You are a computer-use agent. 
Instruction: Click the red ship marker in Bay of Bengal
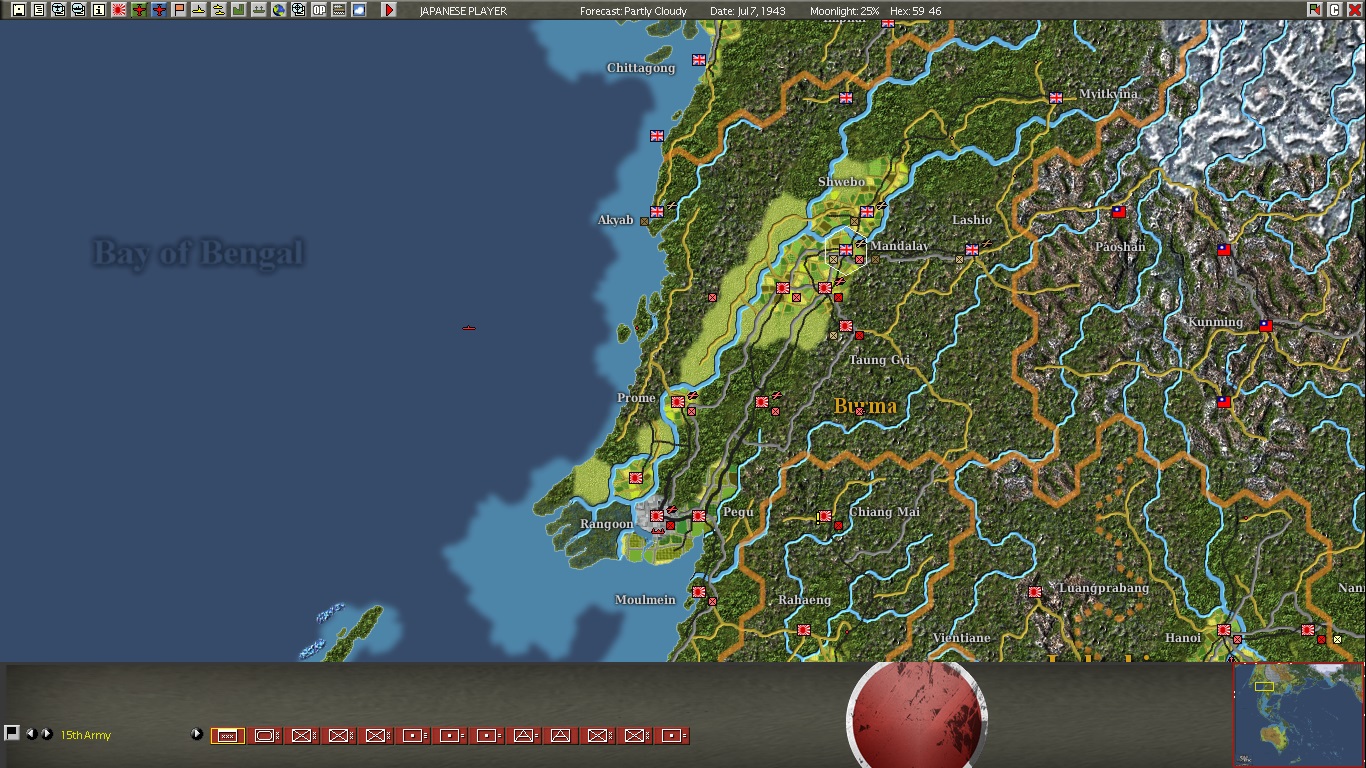pos(469,328)
